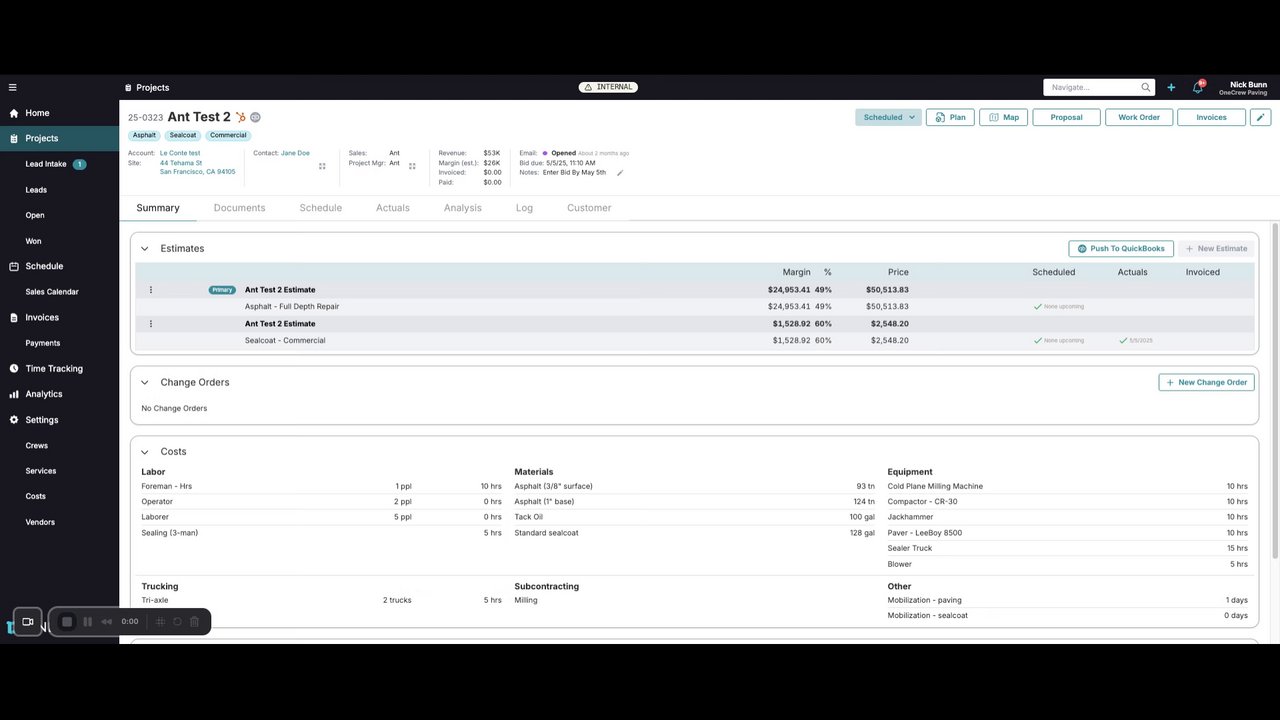The width and height of the screenshot is (1280, 720).
Task: Open kebab menu for second Ant Test 2 Estimate
Action: [151, 324]
